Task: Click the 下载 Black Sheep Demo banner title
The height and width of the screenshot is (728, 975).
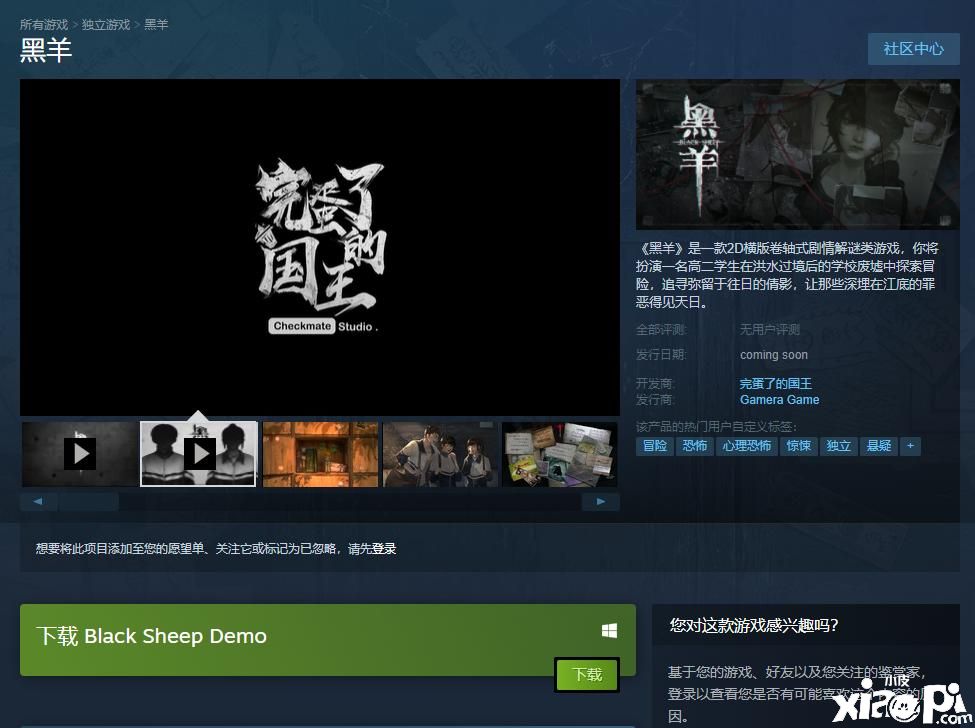Action: tap(152, 636)
